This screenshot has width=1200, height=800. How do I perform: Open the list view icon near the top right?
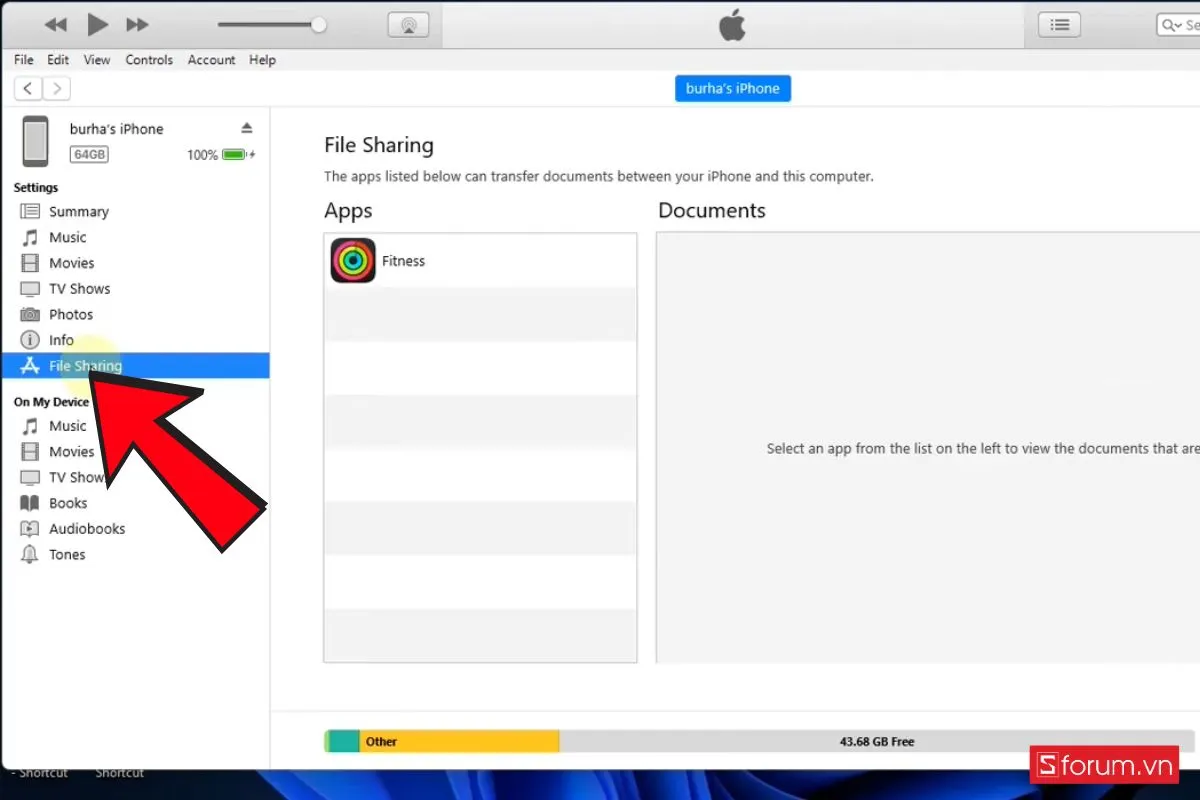1060,24
